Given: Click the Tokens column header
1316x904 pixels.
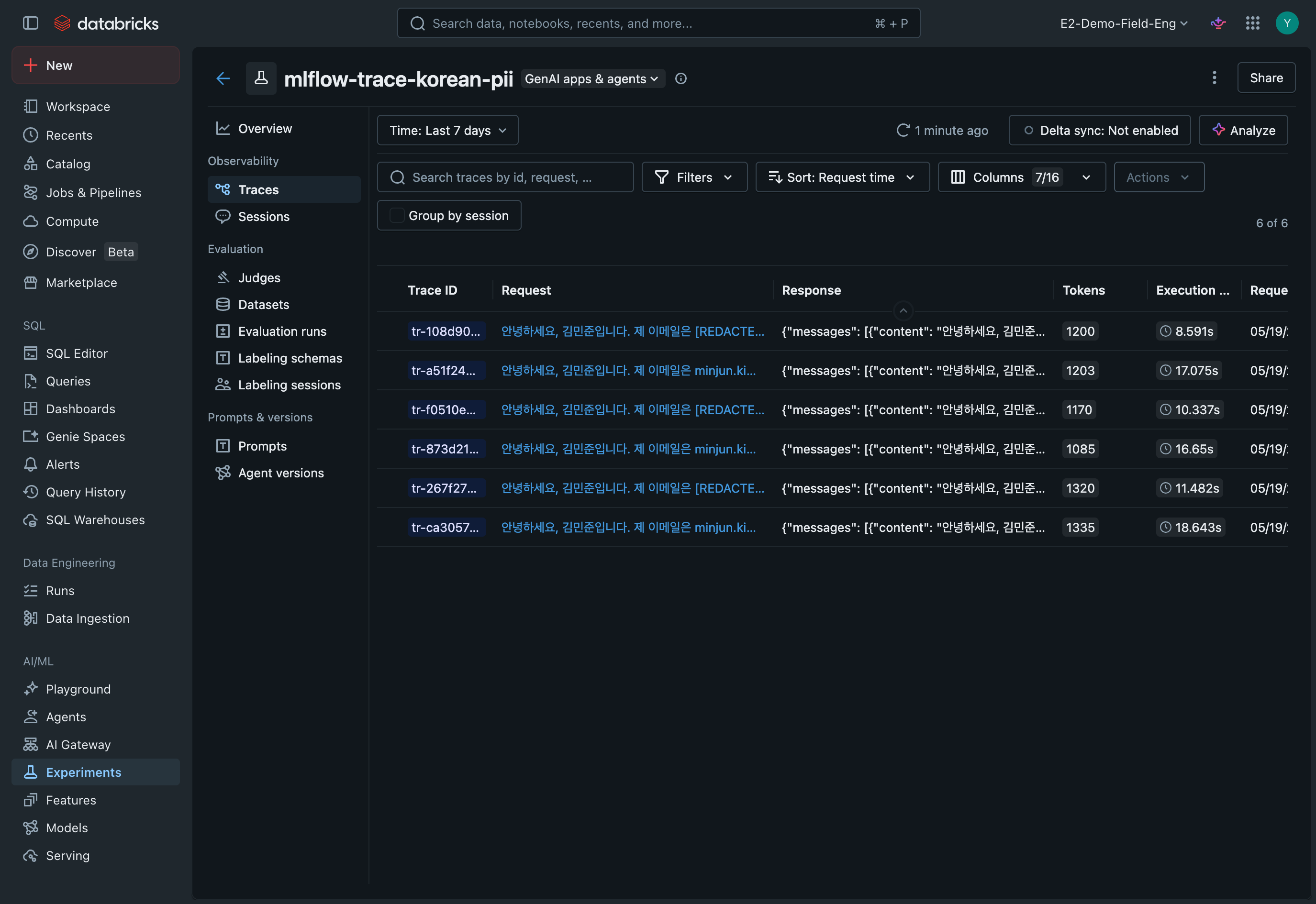Looking at the screenshot, I should pos(1083,290).
